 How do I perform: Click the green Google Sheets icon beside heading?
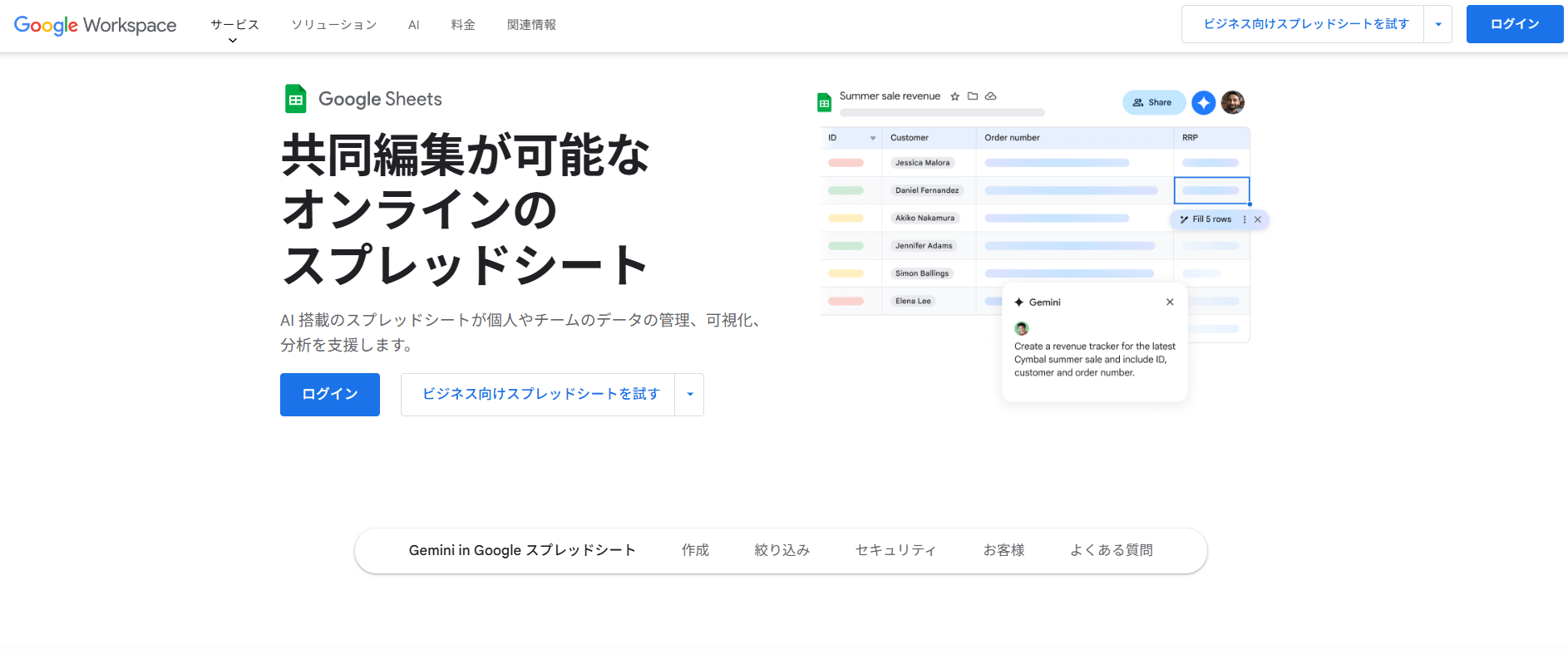pyautogui.click(x=296, y=99)
